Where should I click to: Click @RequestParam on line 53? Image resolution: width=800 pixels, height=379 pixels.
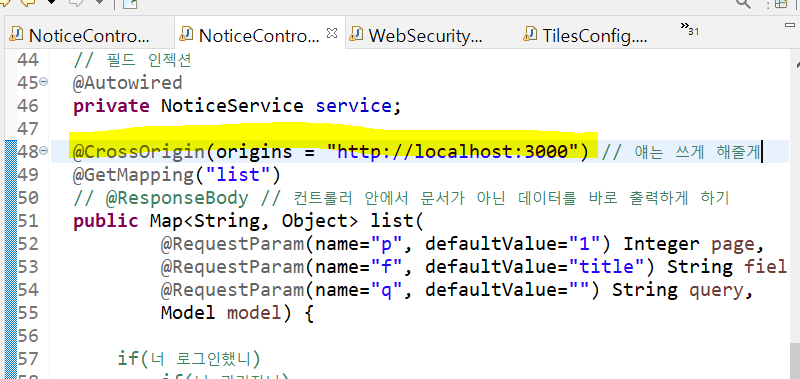tap(232, 267)
